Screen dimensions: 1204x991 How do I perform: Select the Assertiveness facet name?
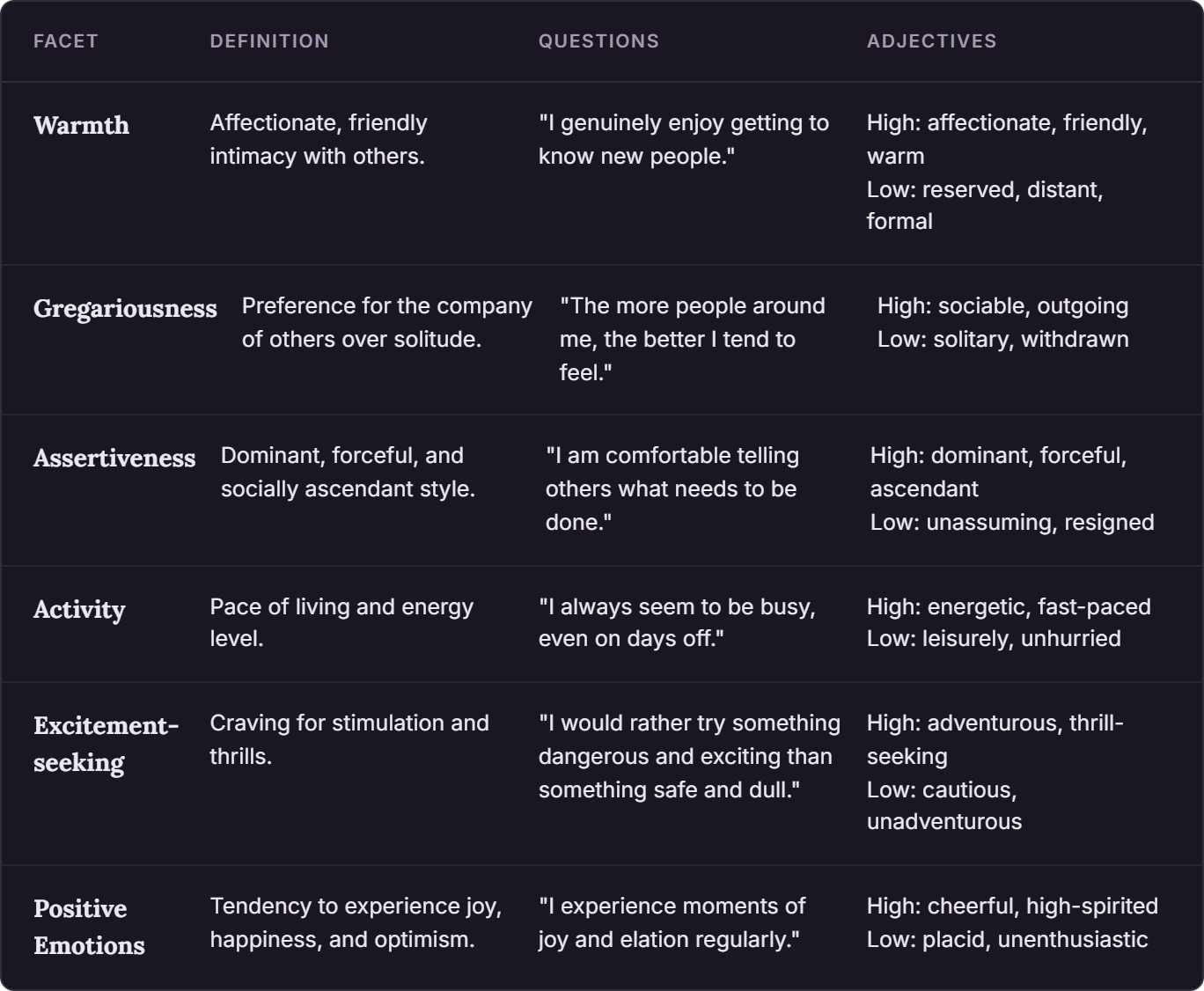pos(114,458)
